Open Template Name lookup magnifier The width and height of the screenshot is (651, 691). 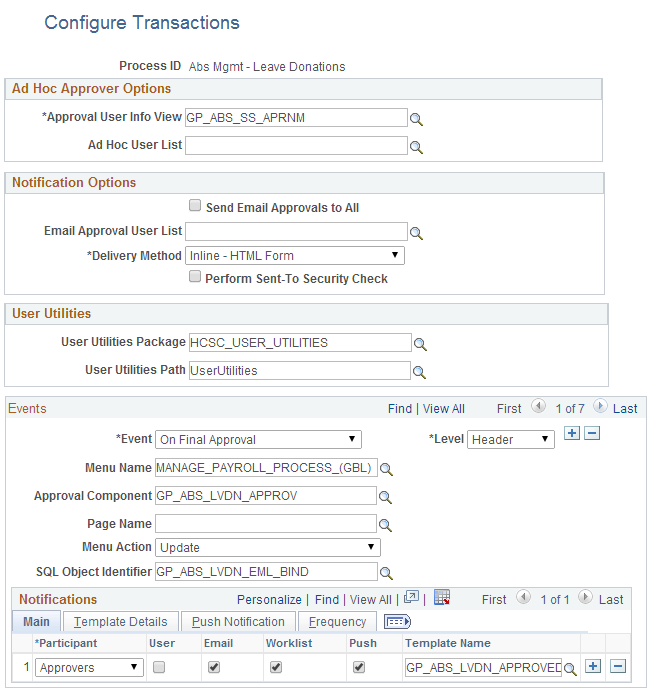pos(570,669)
